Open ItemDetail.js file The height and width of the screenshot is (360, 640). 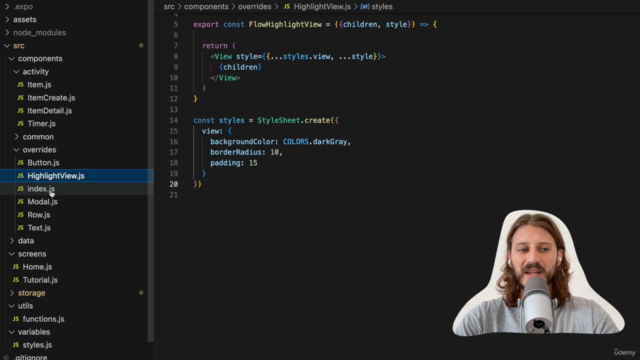coord(49,111)
